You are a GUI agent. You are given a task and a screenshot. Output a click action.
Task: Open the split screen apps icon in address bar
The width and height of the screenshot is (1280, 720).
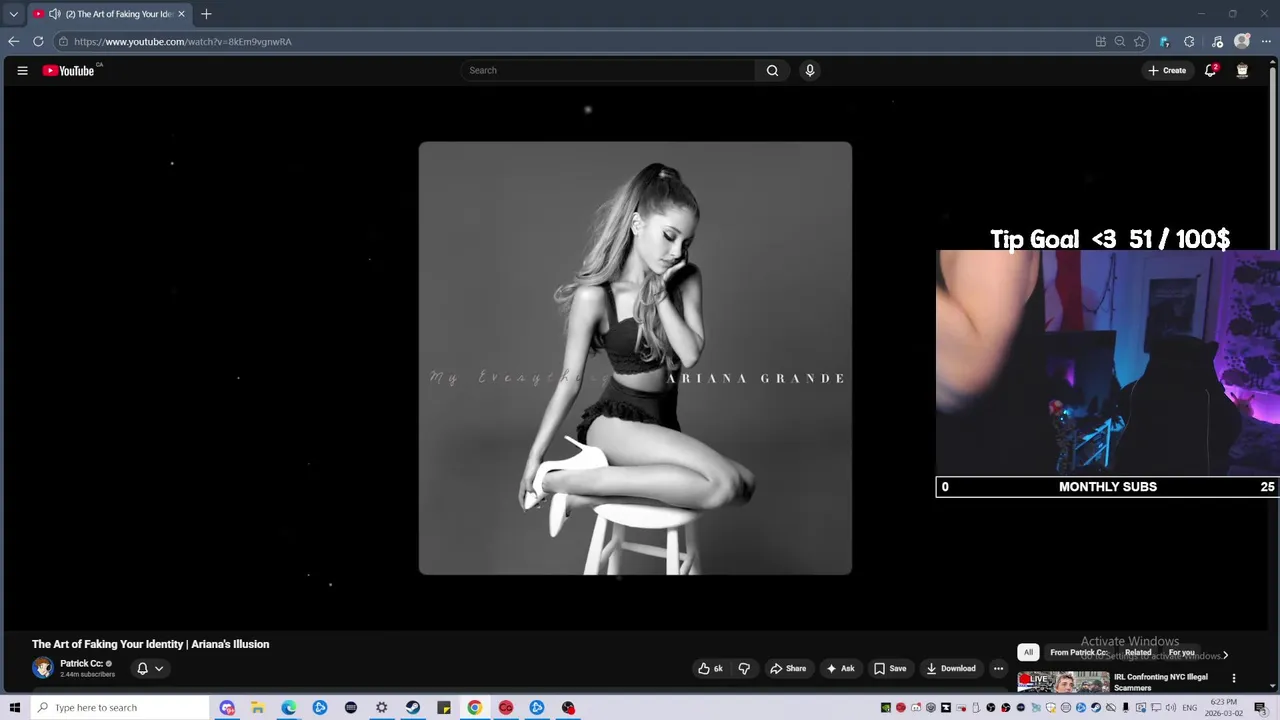1101,41
